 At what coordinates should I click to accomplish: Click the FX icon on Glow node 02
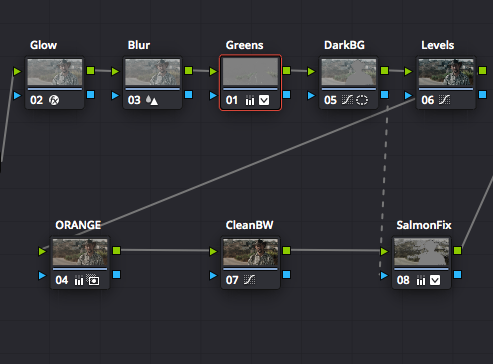[54, 100]
